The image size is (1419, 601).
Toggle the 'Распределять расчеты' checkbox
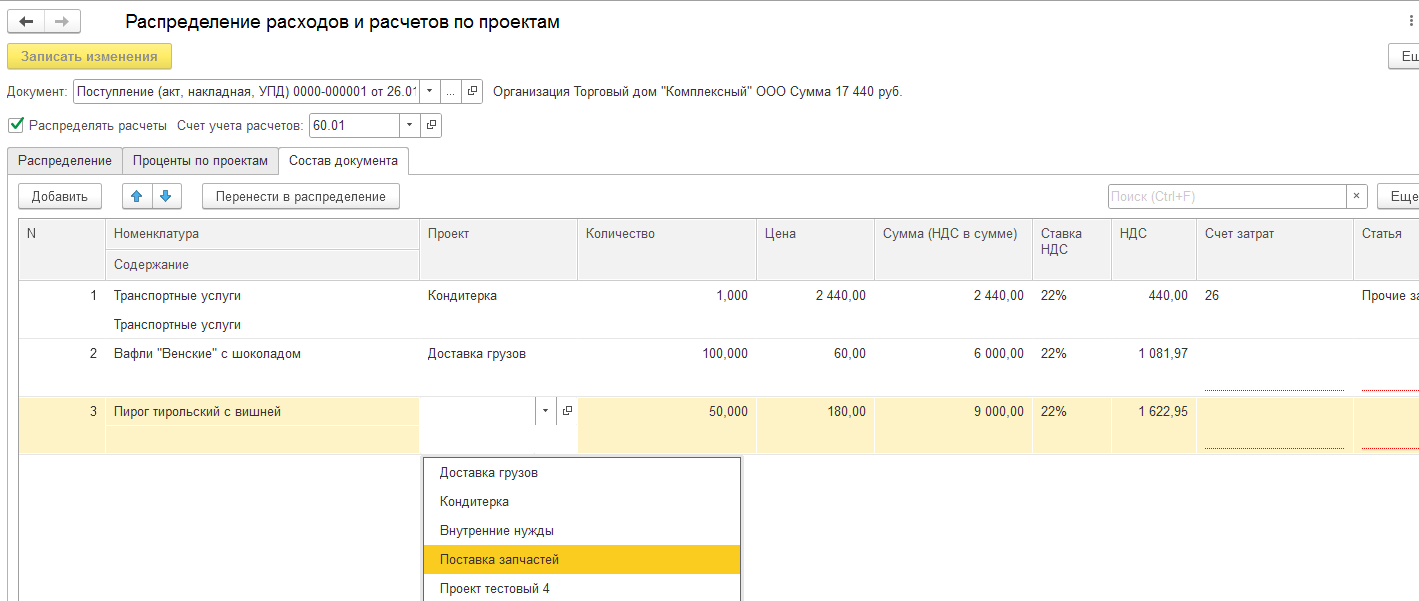click(16, 126)
